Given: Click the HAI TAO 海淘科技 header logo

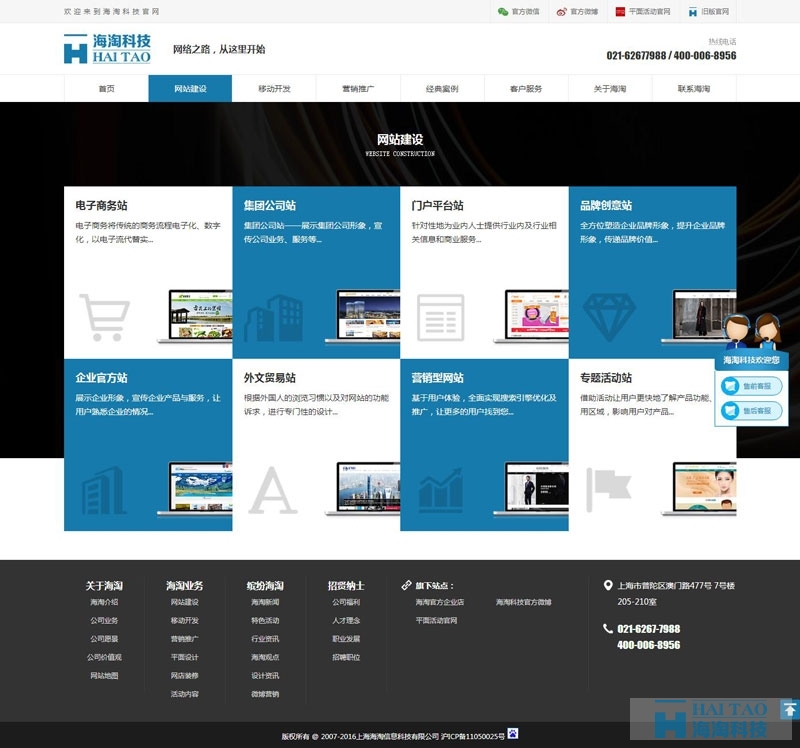Looking at the screenshot, I should [x=107, y=48].
